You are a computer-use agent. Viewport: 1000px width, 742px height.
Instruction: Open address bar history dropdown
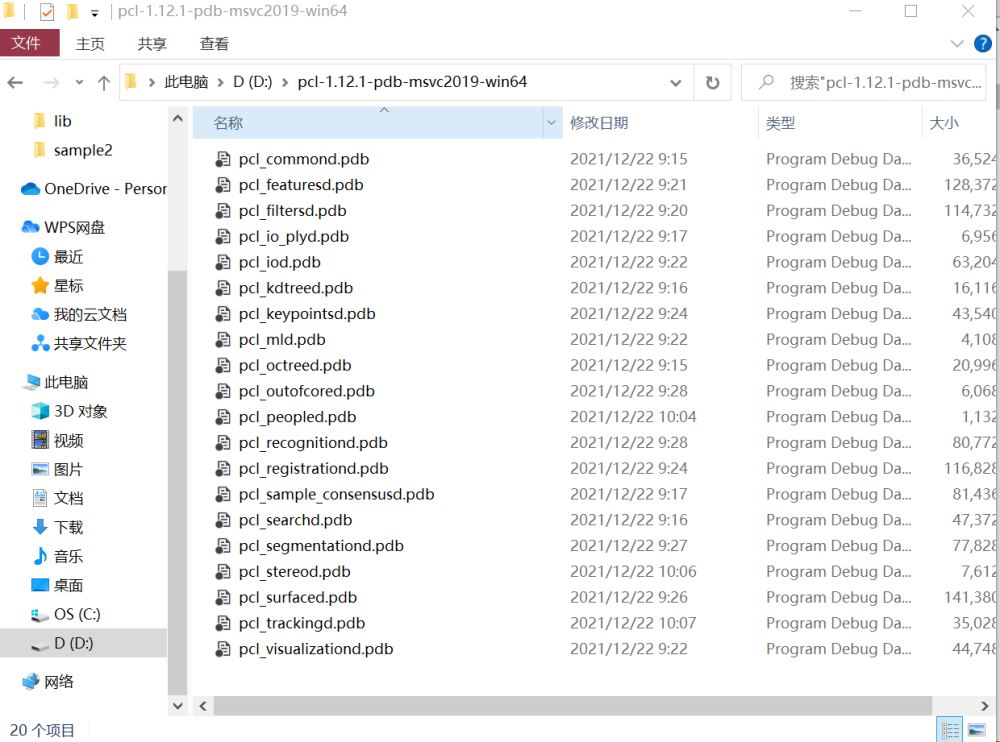(x=675, y=82)
